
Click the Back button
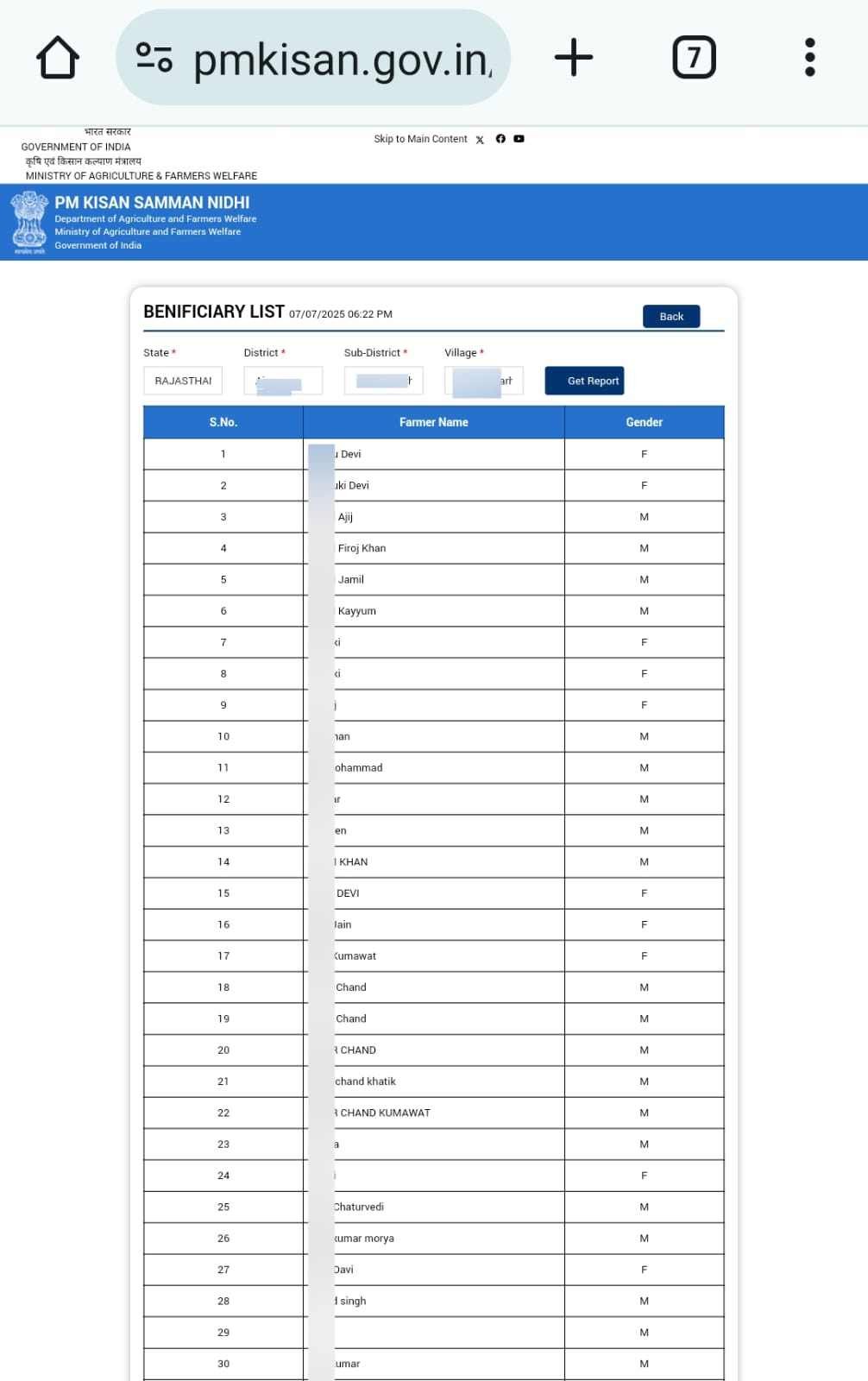(670, 316)
